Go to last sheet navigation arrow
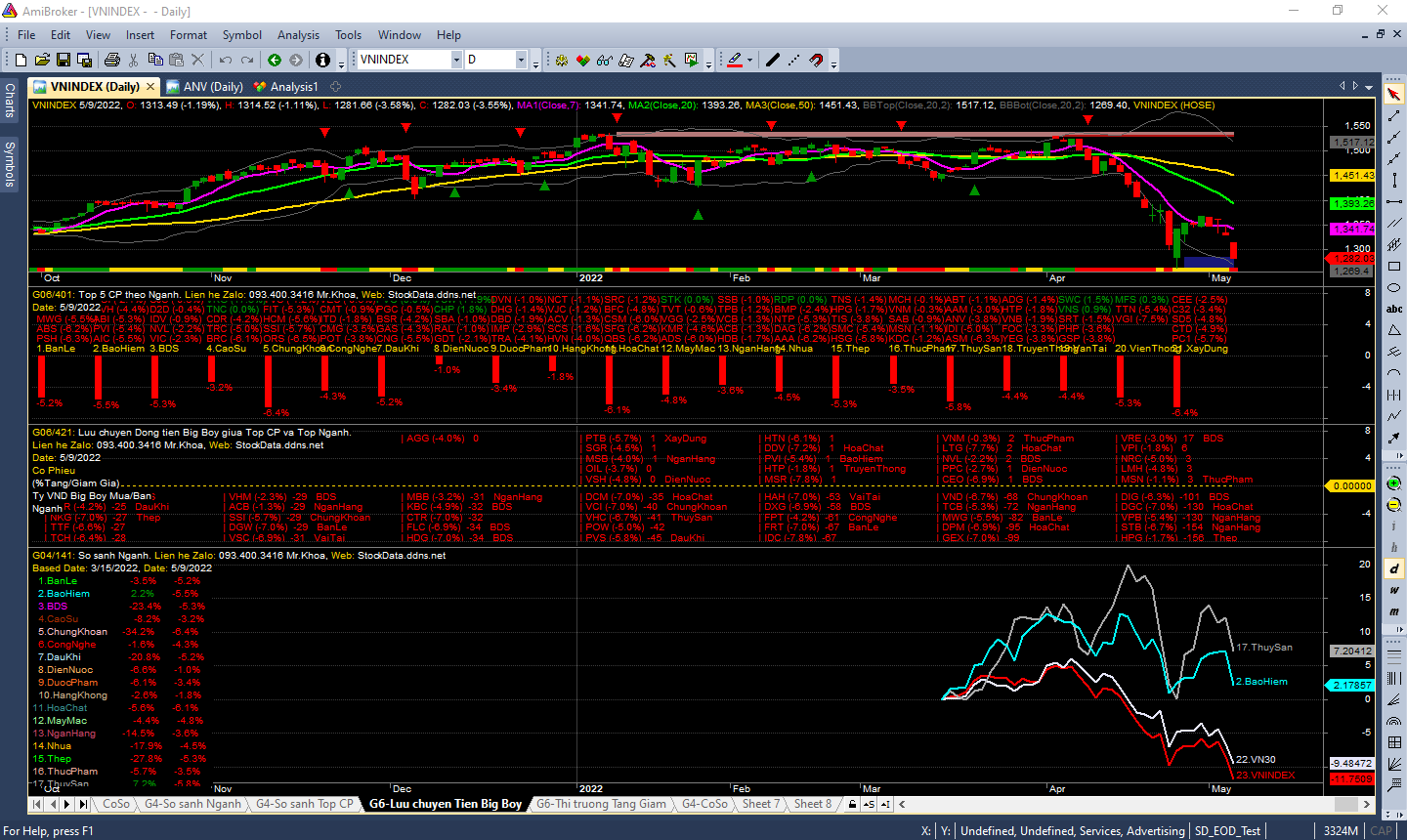Viewport: 1407px width, 840px height. coord(83,804)
